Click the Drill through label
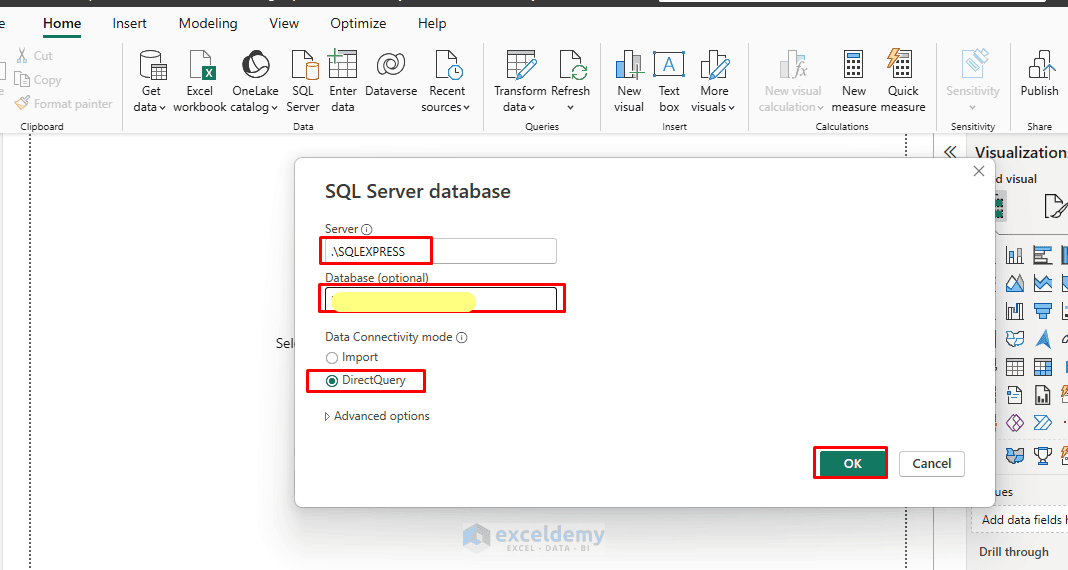 click(1014, 552)
